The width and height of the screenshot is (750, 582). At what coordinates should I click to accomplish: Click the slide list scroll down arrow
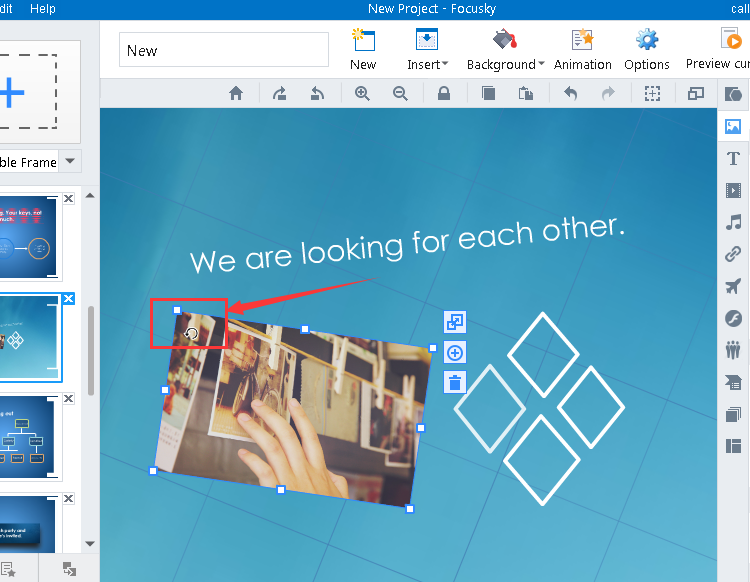click(x=90, y=544)
